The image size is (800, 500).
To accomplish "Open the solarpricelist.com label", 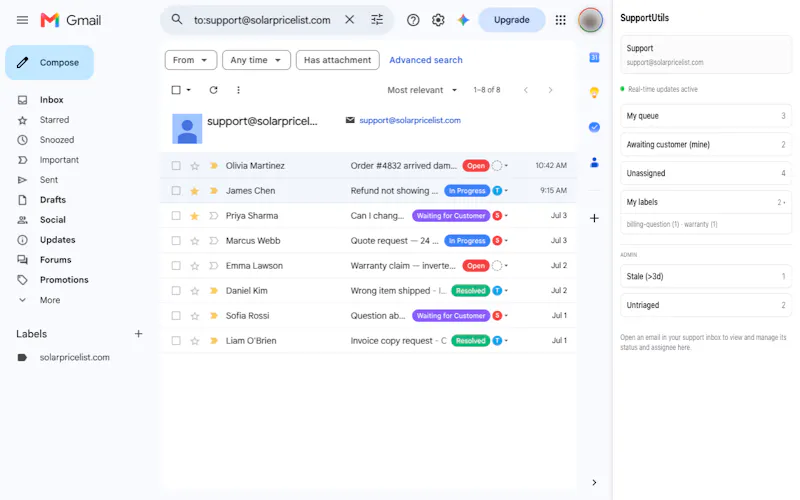I will click(x=74, y=358).
